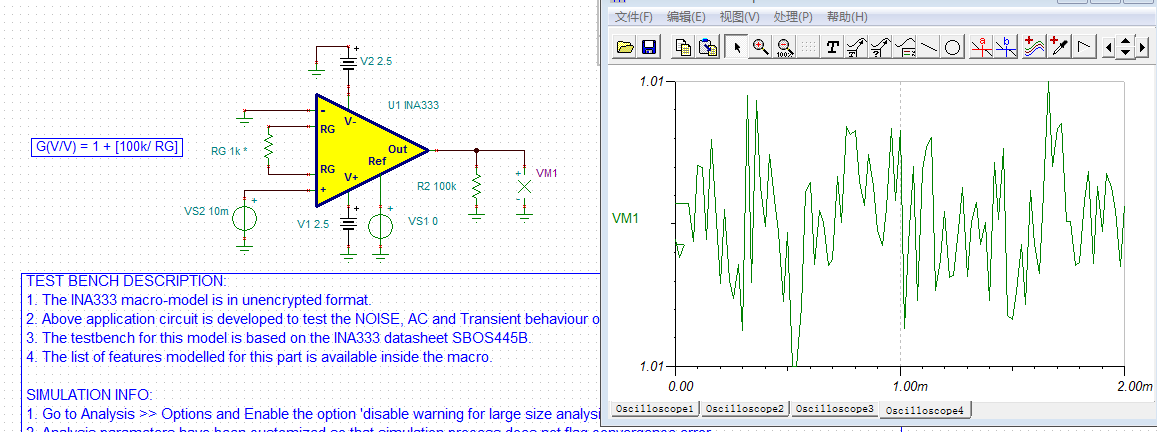1157x432 pixels.
Task: Switch to the Oscilloscope3 tab
Action: (835, 408)
